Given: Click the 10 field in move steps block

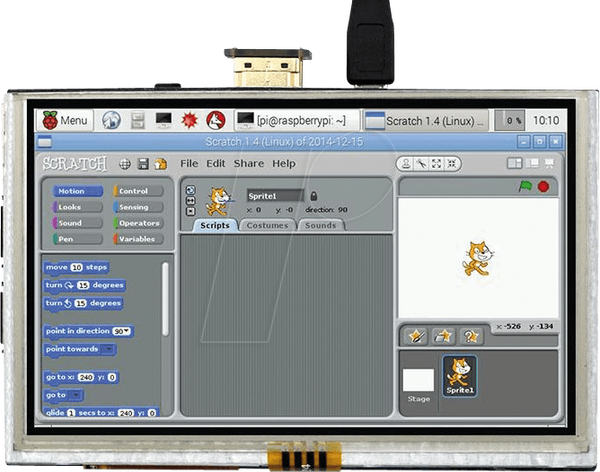Looking at the screenshot, I should click(77, 268).
